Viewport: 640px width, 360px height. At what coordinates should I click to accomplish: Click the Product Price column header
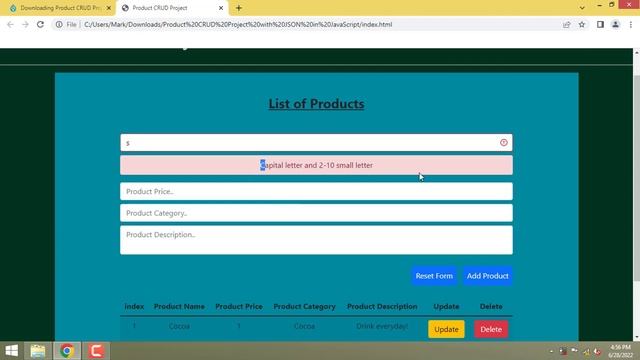point(239,307)
